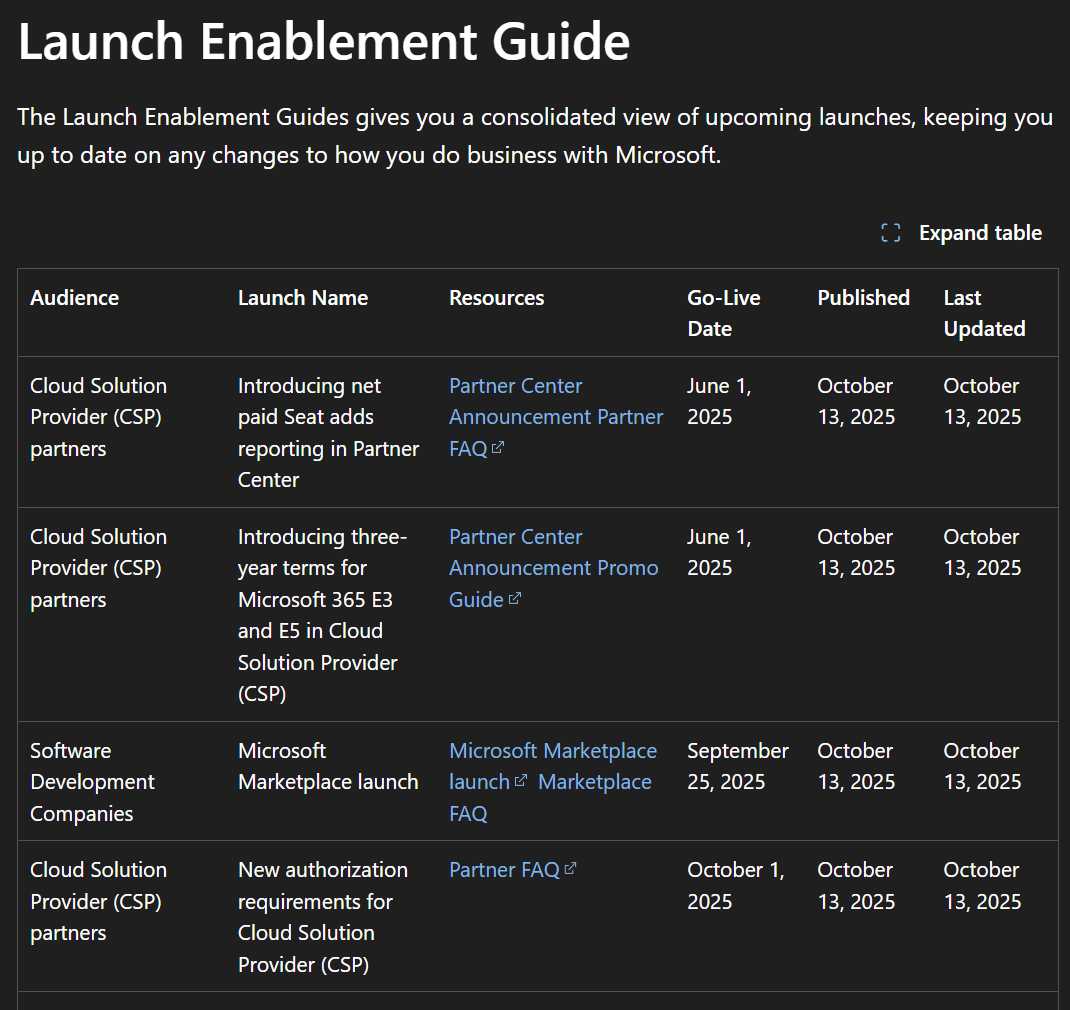Select 'Introducing three-year terms for Microsoft 365' cell
Image resolution: width=1070 pixels, height=1010 pixels.
pos(322,615)
